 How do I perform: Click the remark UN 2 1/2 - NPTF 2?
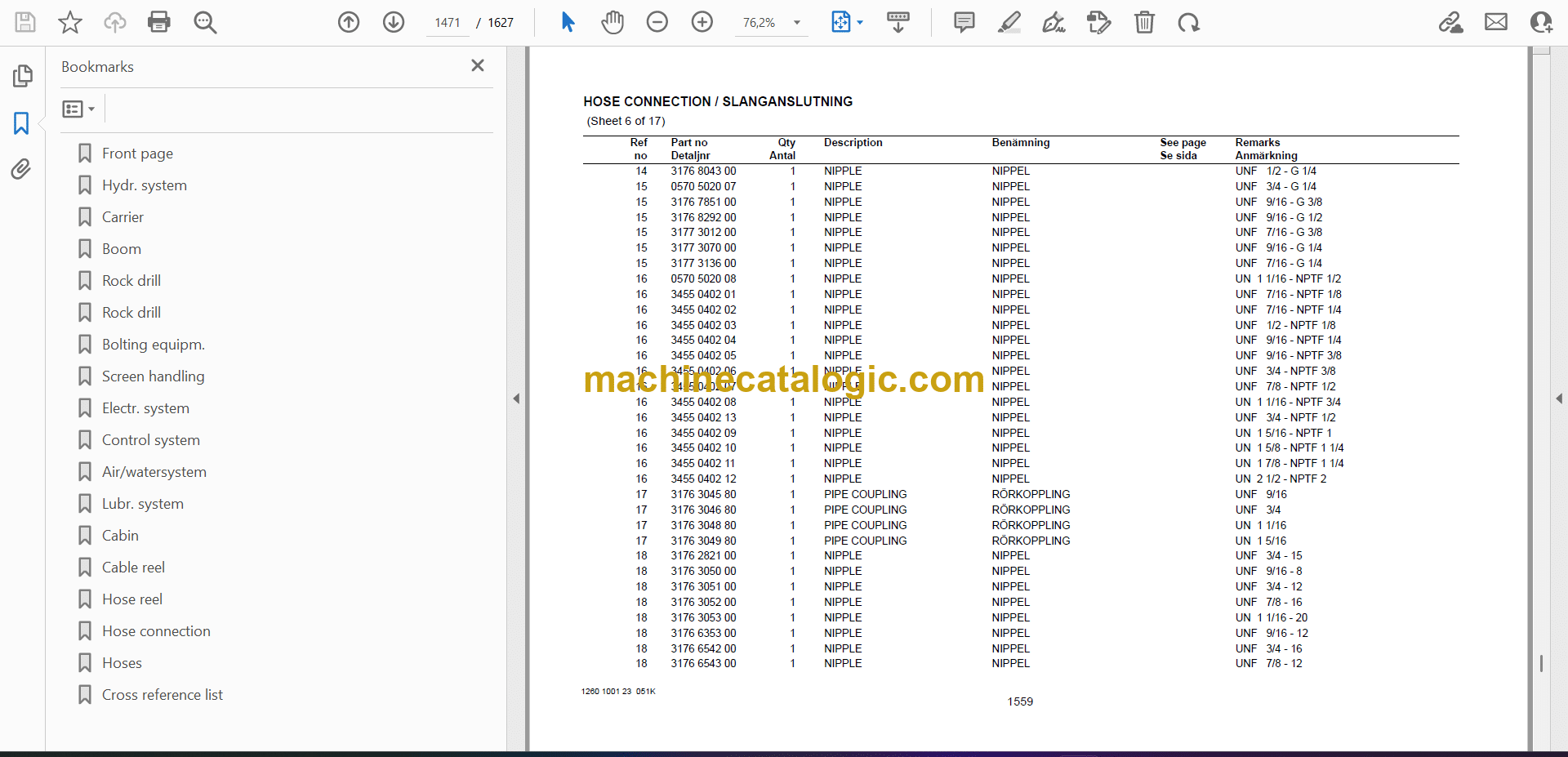(x=1281, y=479)
